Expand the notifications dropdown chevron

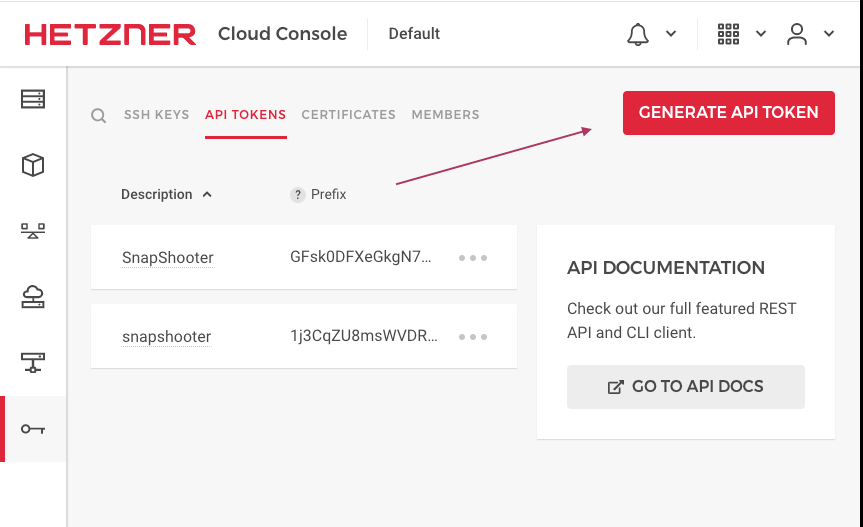671,34
